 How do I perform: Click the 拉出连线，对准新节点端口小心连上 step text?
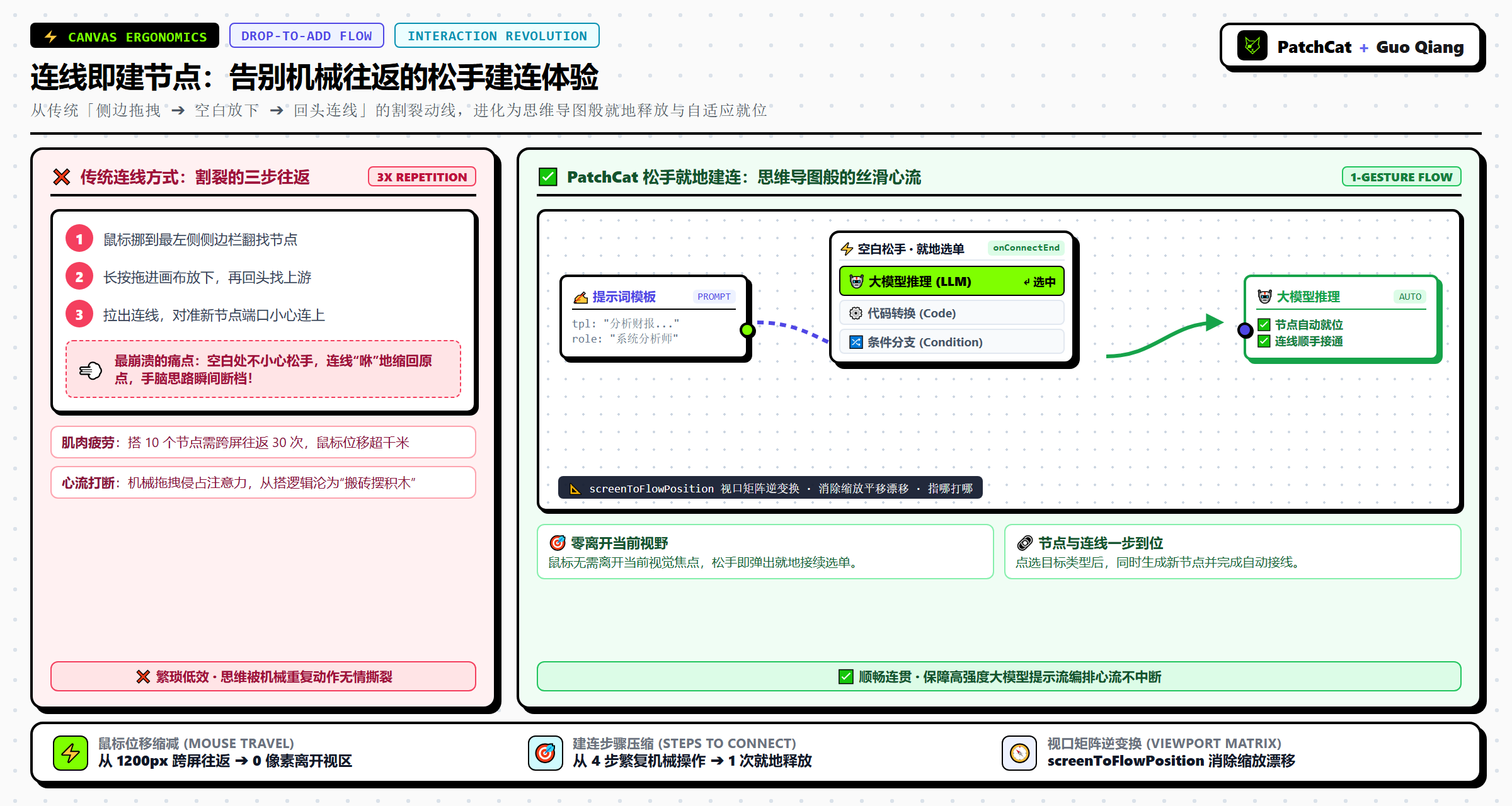coord(214,315)
